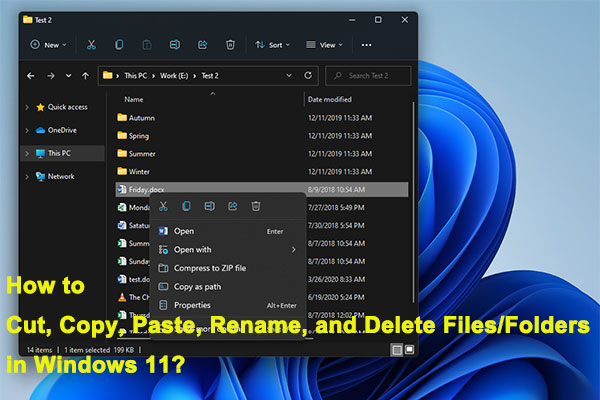Choose Properties in the context menu
This screenshot has height=400, width=600.
click(228, 305)
